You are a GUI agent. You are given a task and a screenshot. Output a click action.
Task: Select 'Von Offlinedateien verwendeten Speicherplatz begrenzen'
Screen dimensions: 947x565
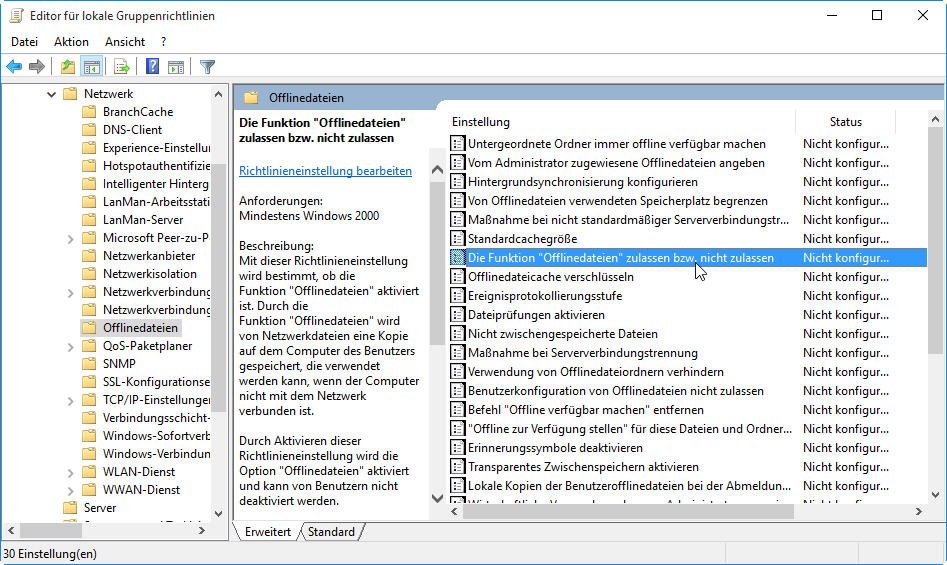[618, 200]
